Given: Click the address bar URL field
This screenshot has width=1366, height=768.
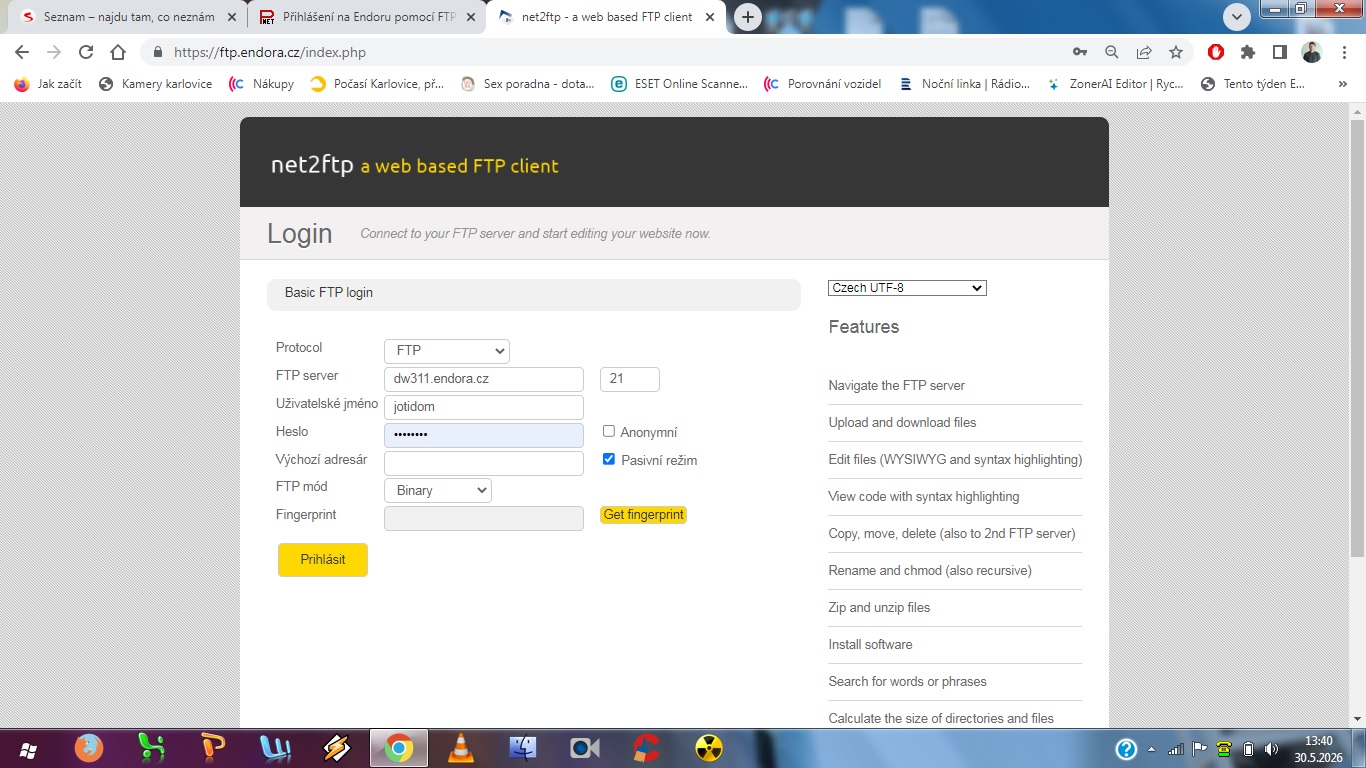Looking at the screenshot, I should pyautogui.click(x=600, y=52).
